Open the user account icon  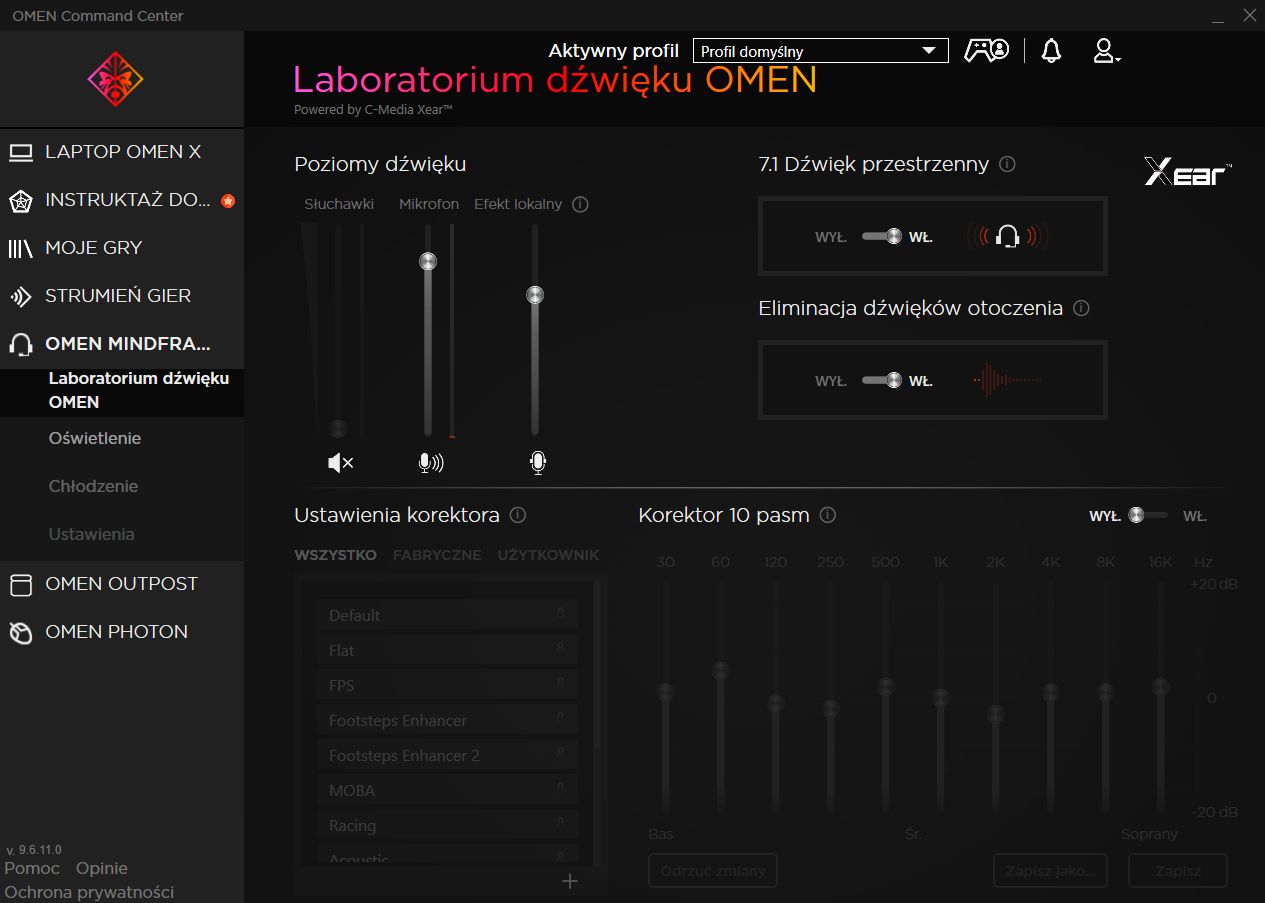[1105, 51]
